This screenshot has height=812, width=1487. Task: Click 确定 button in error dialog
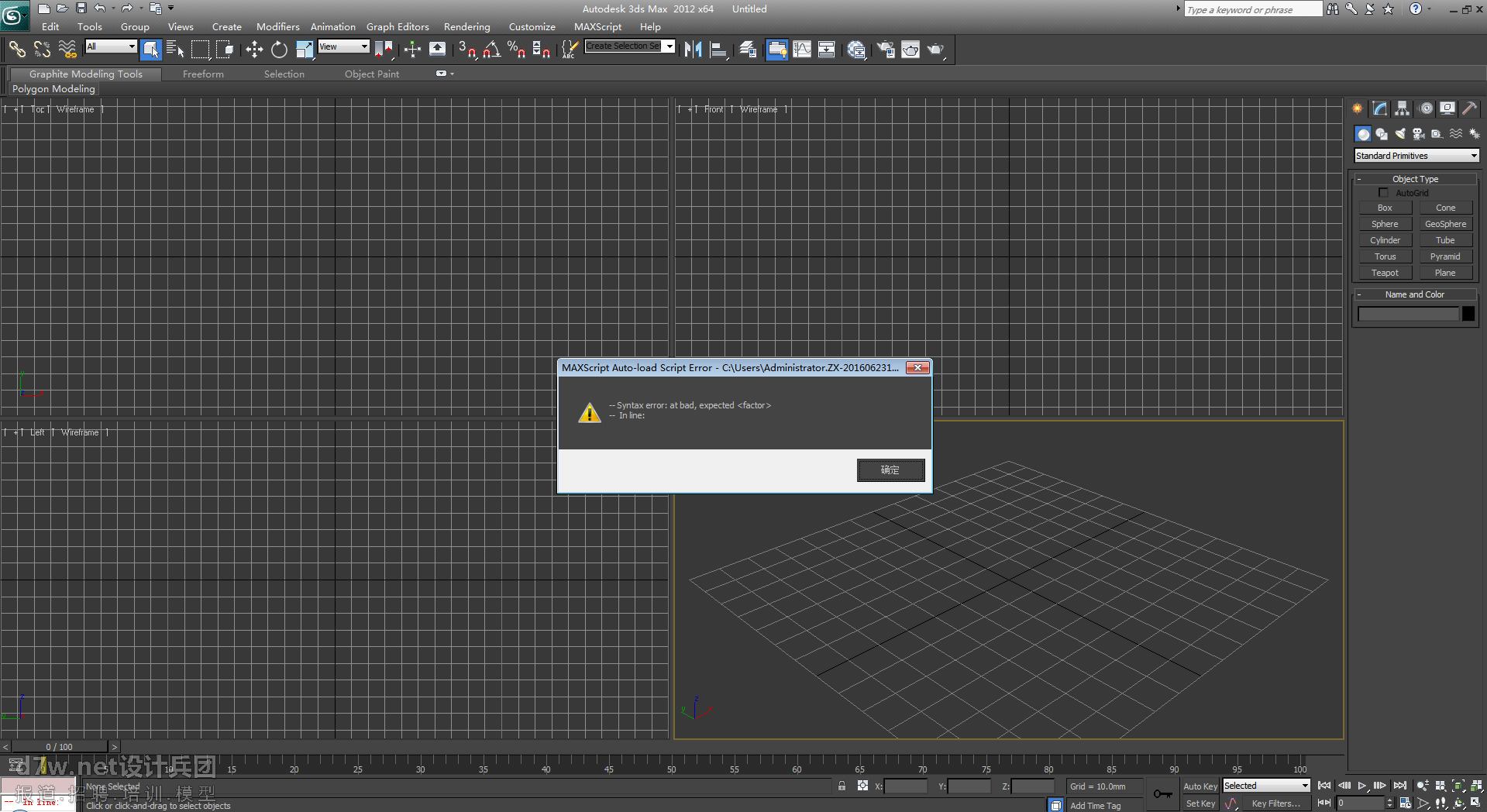[890, 470]
